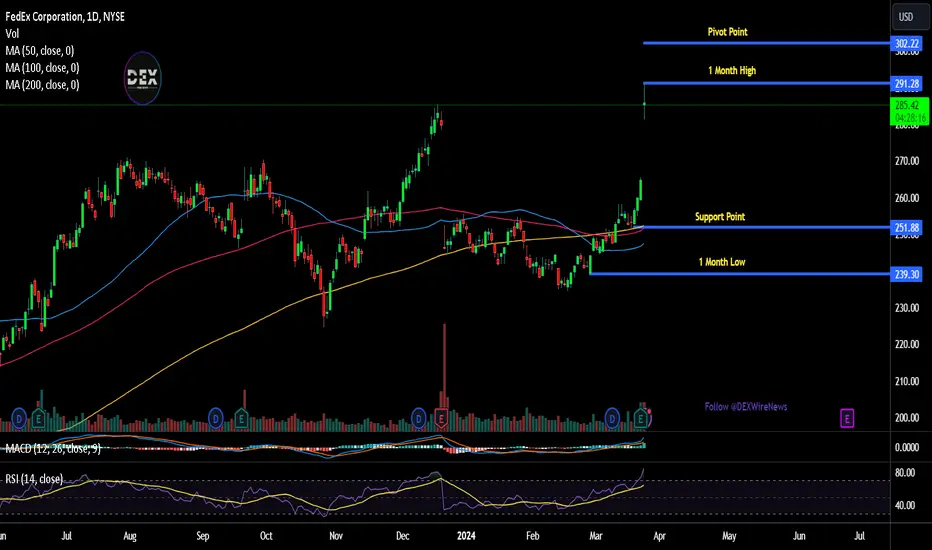The image size is (932, 550).
Task: Click the March dividend D marker
Action: (612, 419)
